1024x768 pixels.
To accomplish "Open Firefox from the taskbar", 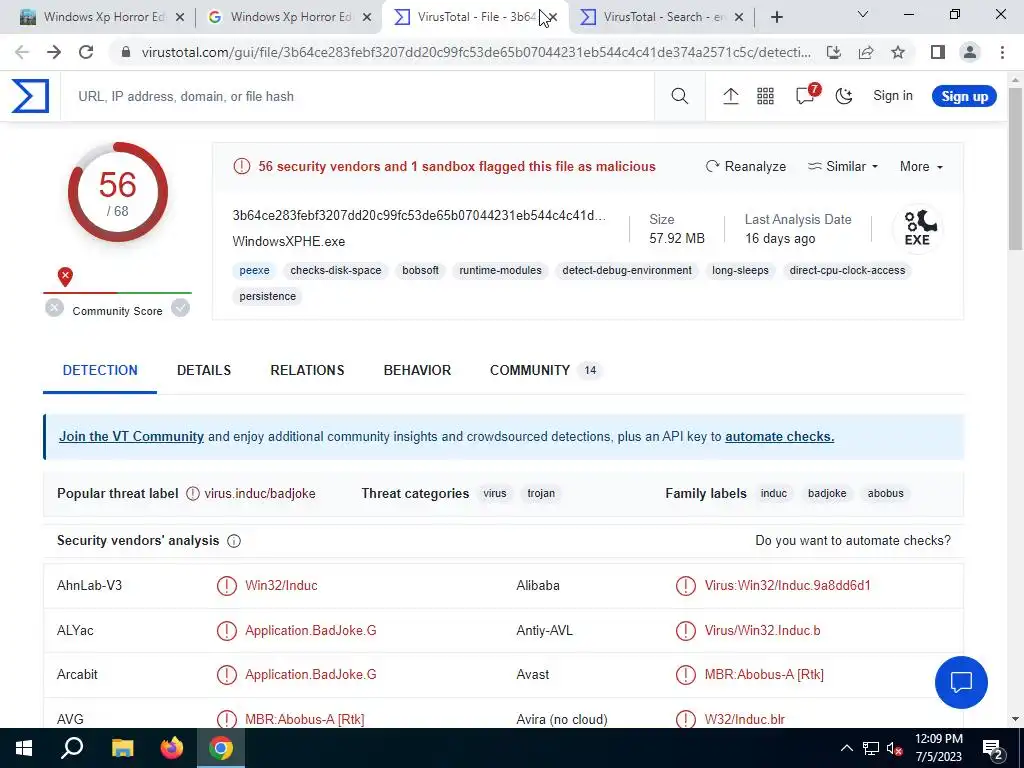I will click(x=172, y=748).
